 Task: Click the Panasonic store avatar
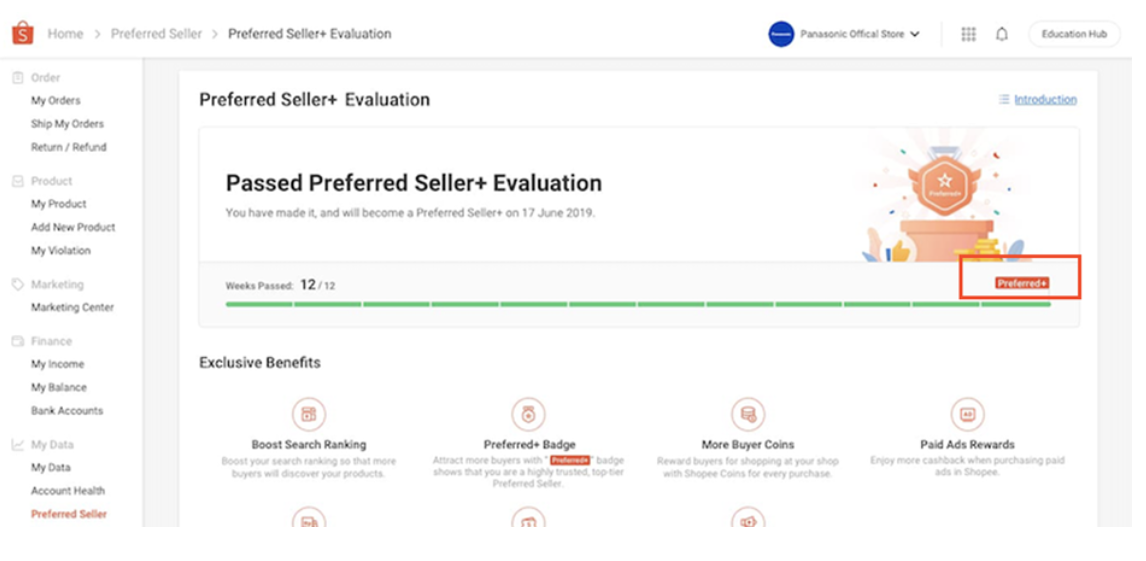point(781,34)
